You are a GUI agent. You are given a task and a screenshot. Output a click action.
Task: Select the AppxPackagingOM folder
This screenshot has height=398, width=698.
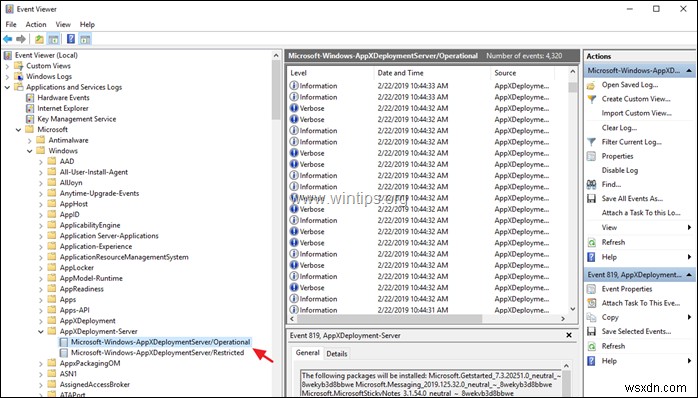[90, 363]
